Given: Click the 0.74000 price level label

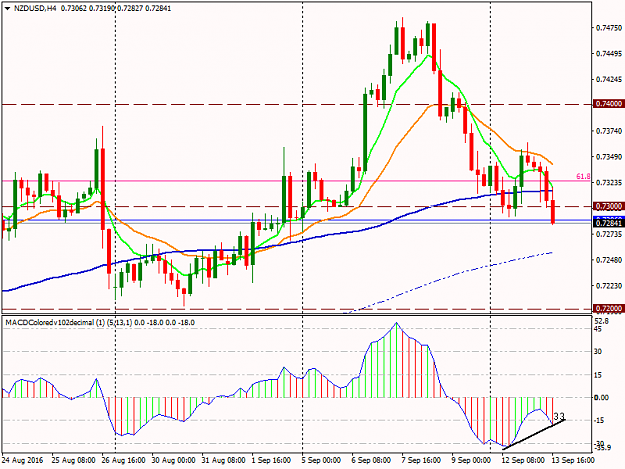Looking at the screenshot, I should coord(608,104).
